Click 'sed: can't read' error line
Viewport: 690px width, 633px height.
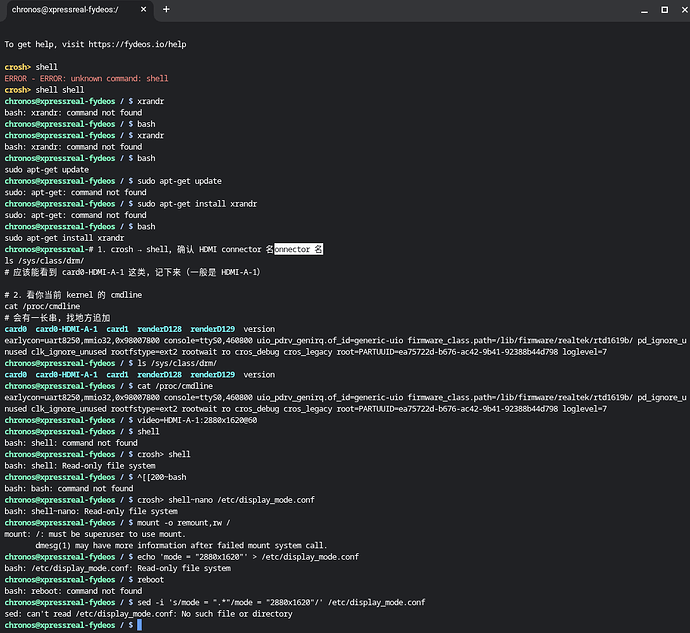click(x=148, y=614)
